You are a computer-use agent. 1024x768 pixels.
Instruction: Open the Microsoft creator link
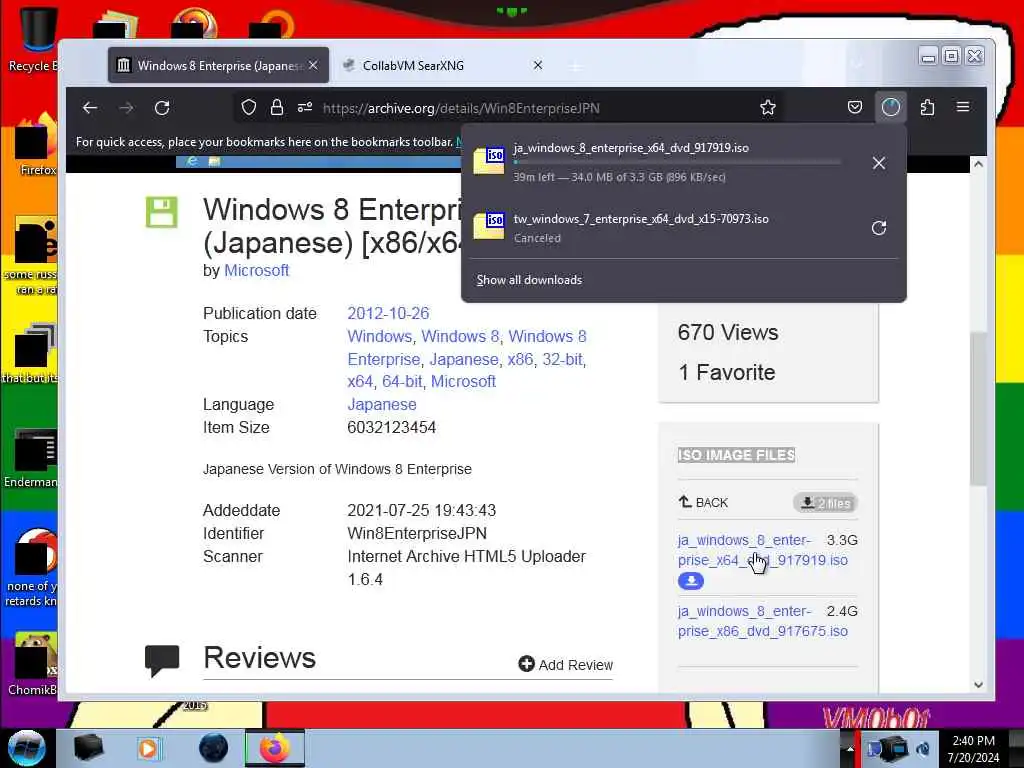257,270
